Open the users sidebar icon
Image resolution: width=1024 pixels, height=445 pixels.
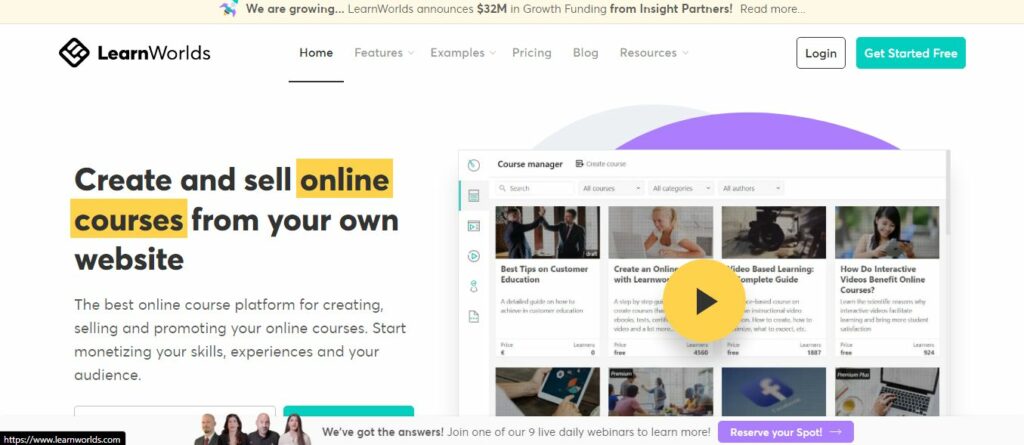[x=474, y=286]
